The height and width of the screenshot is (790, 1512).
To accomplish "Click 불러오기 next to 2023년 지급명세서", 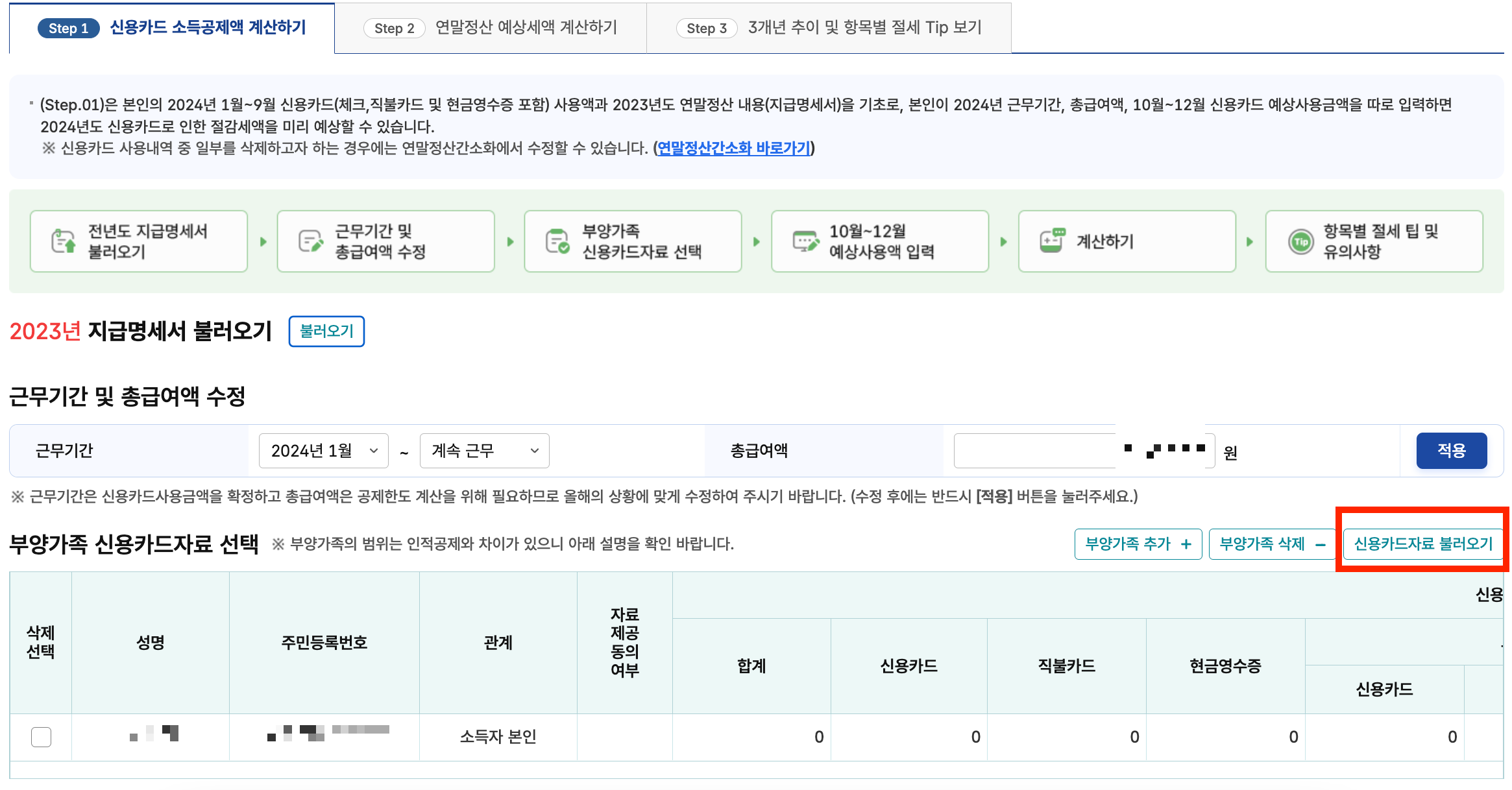I will click(326, 331).
